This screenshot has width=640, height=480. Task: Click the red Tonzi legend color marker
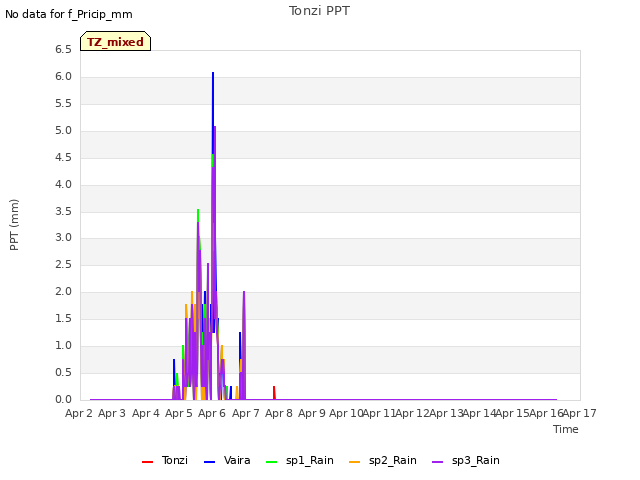pyautogui.click(x=147, y=462)
